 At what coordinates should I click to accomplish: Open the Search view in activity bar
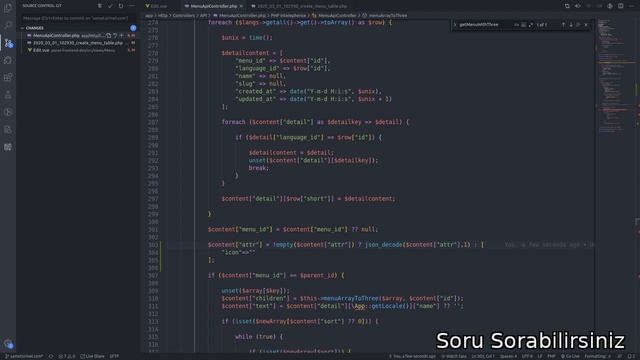tap(8, 25)
